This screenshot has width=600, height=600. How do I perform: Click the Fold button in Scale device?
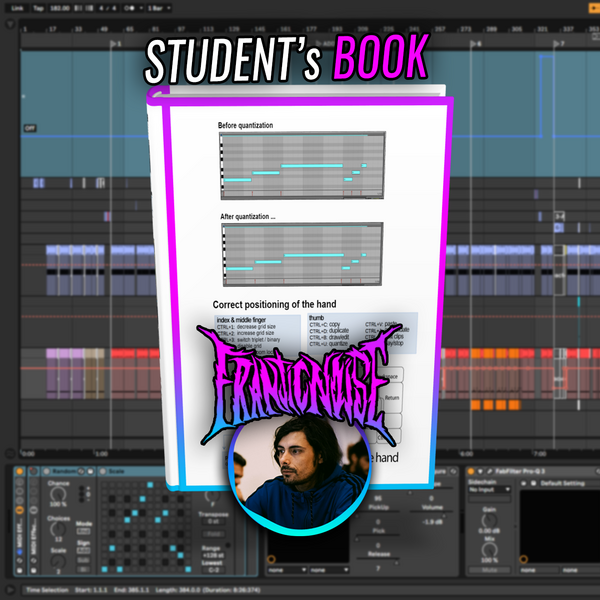213,534
